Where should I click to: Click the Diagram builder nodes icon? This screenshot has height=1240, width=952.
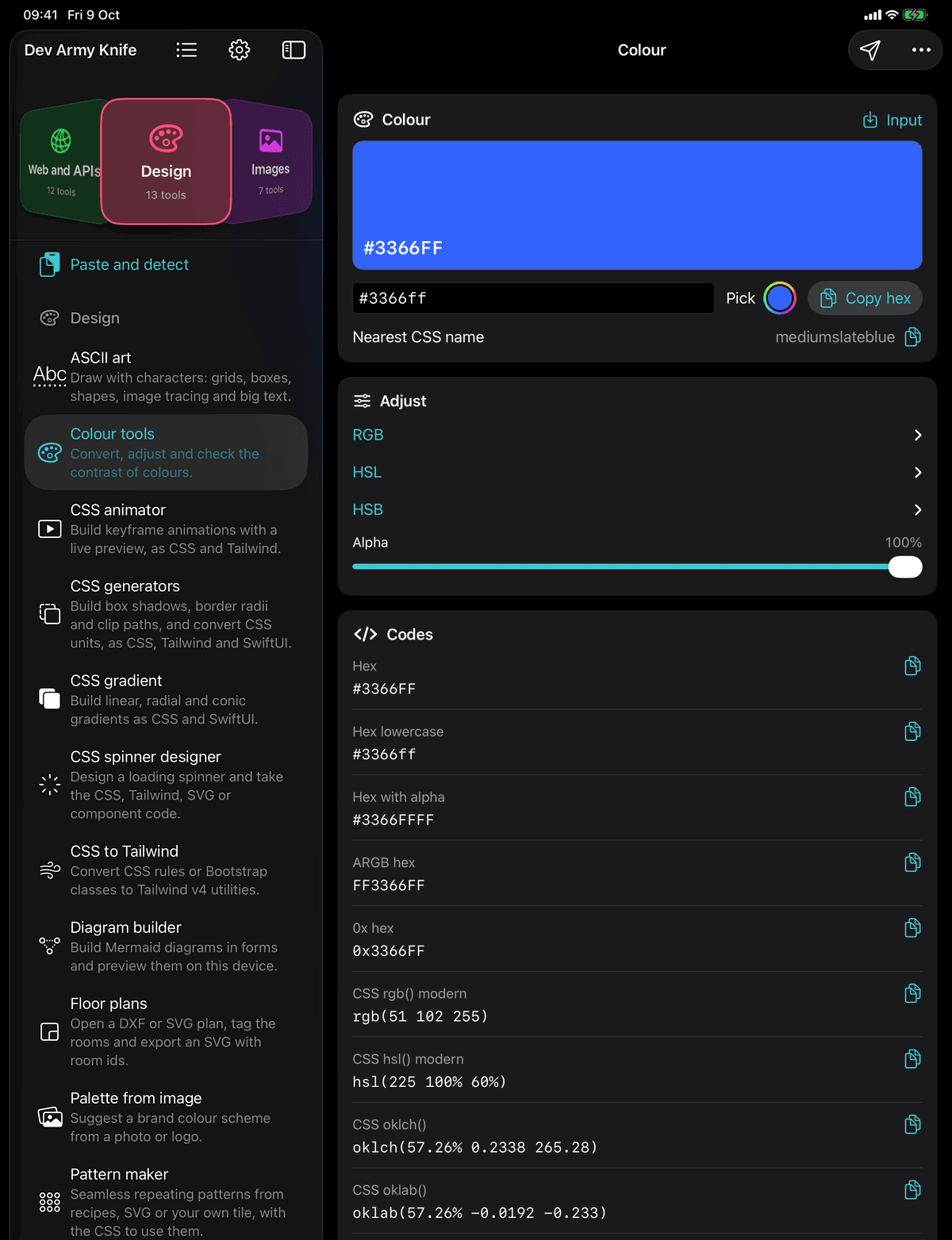pos(50,946)
